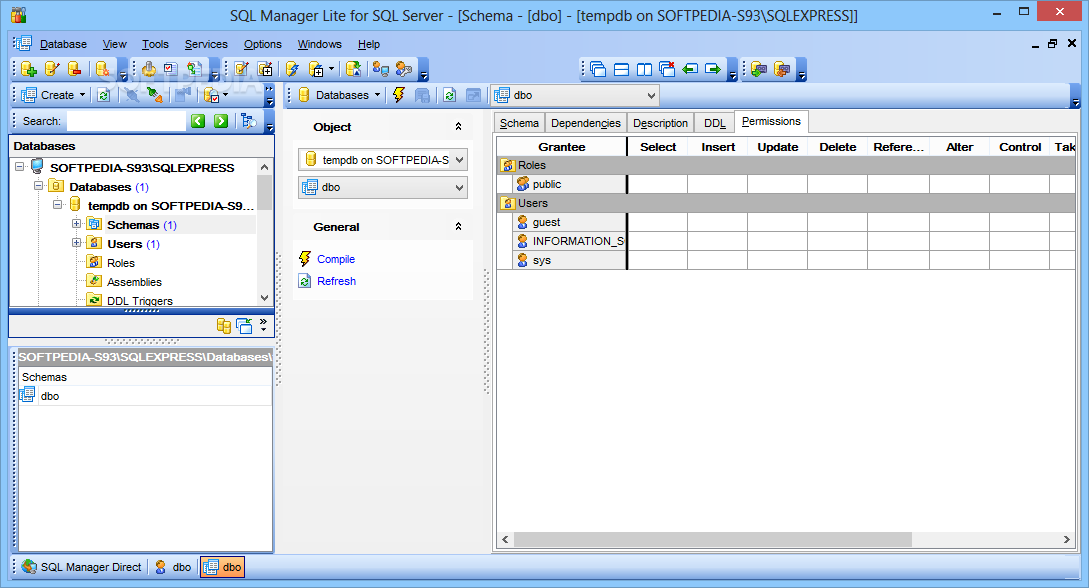Open the dbo schema dropdown in toolbar
Image resolution: width=1089 pixels, height=588 pixels.
[x=651, y=95]
